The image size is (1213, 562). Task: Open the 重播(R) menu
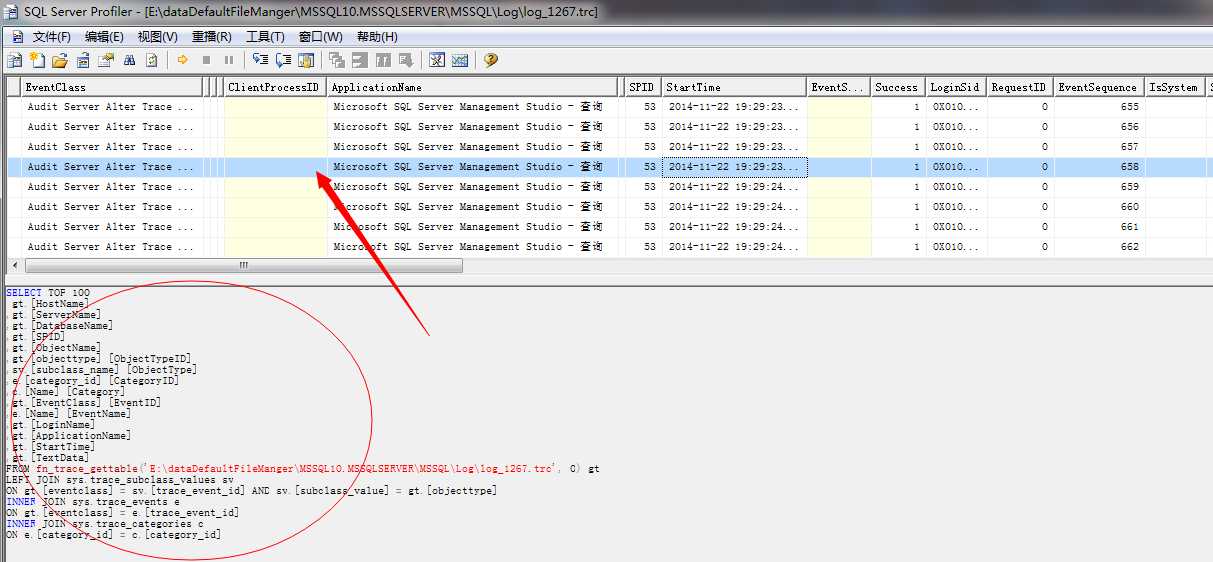(211, 37)
